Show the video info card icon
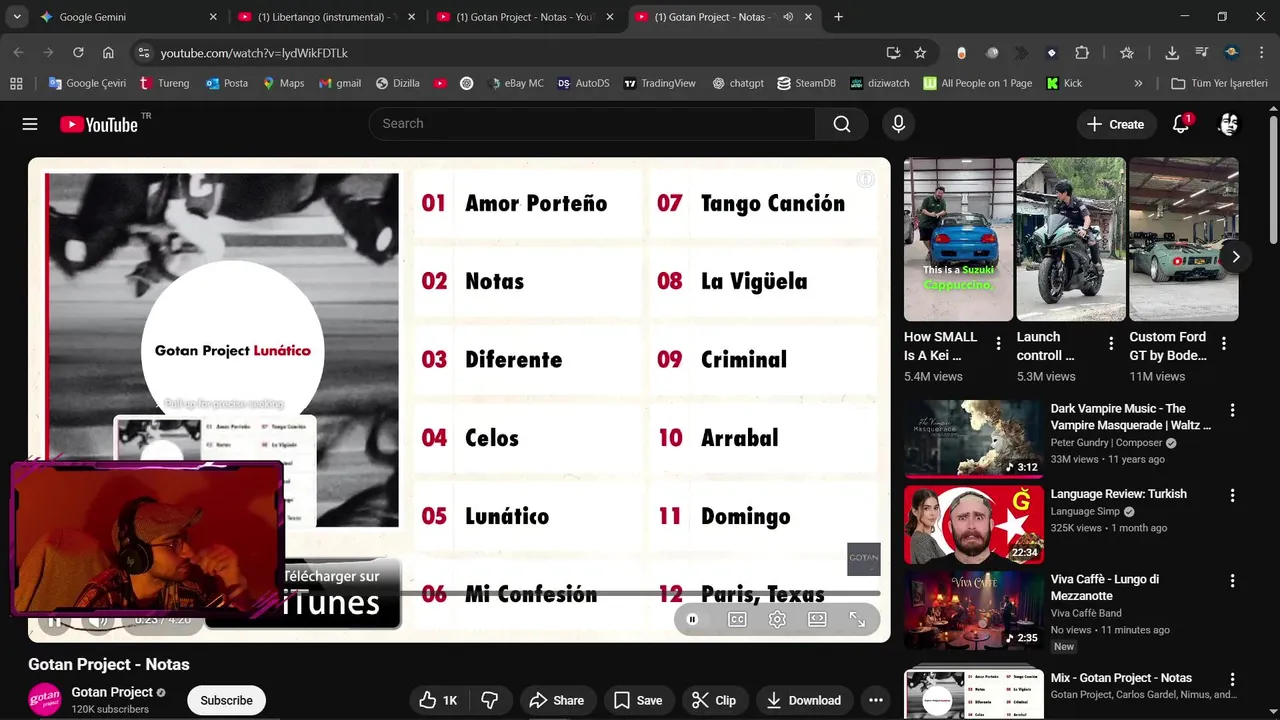The image size is (1280, 720). [x=865, y=179]
